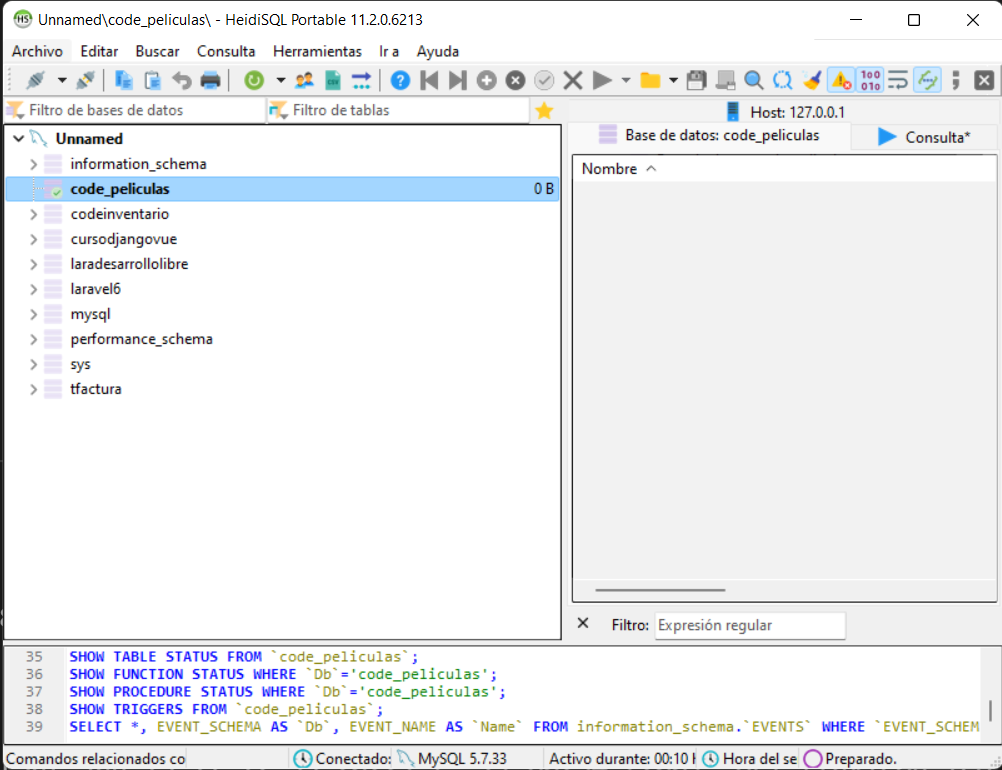Sort by clicking the Nombre column header
The width and height of the screenshot is (1002, 770).
pyautogui.click(x=609, y=168)
